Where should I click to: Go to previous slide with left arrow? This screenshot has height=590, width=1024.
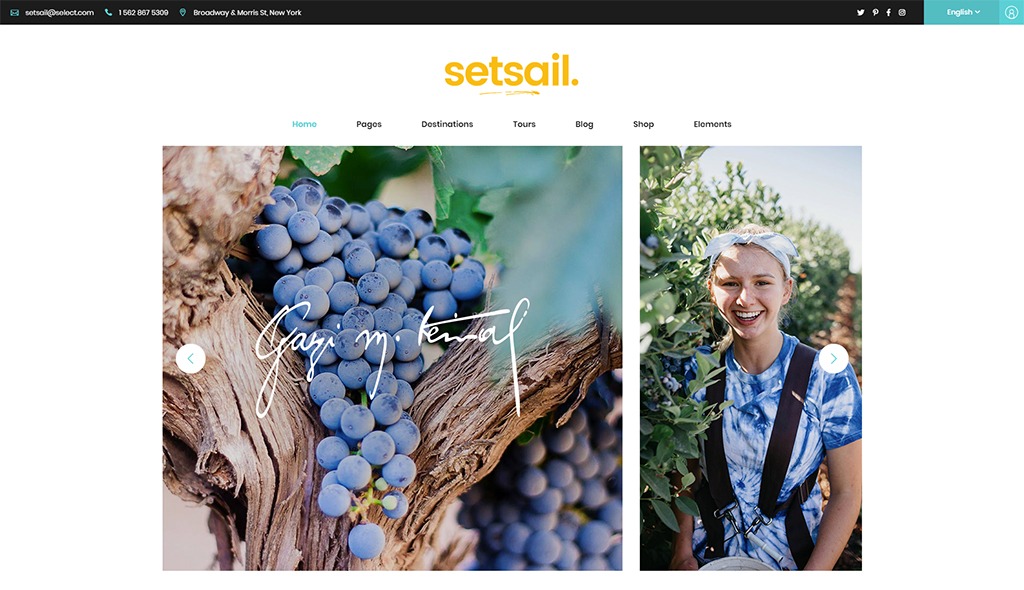click(x=191, y=358)
